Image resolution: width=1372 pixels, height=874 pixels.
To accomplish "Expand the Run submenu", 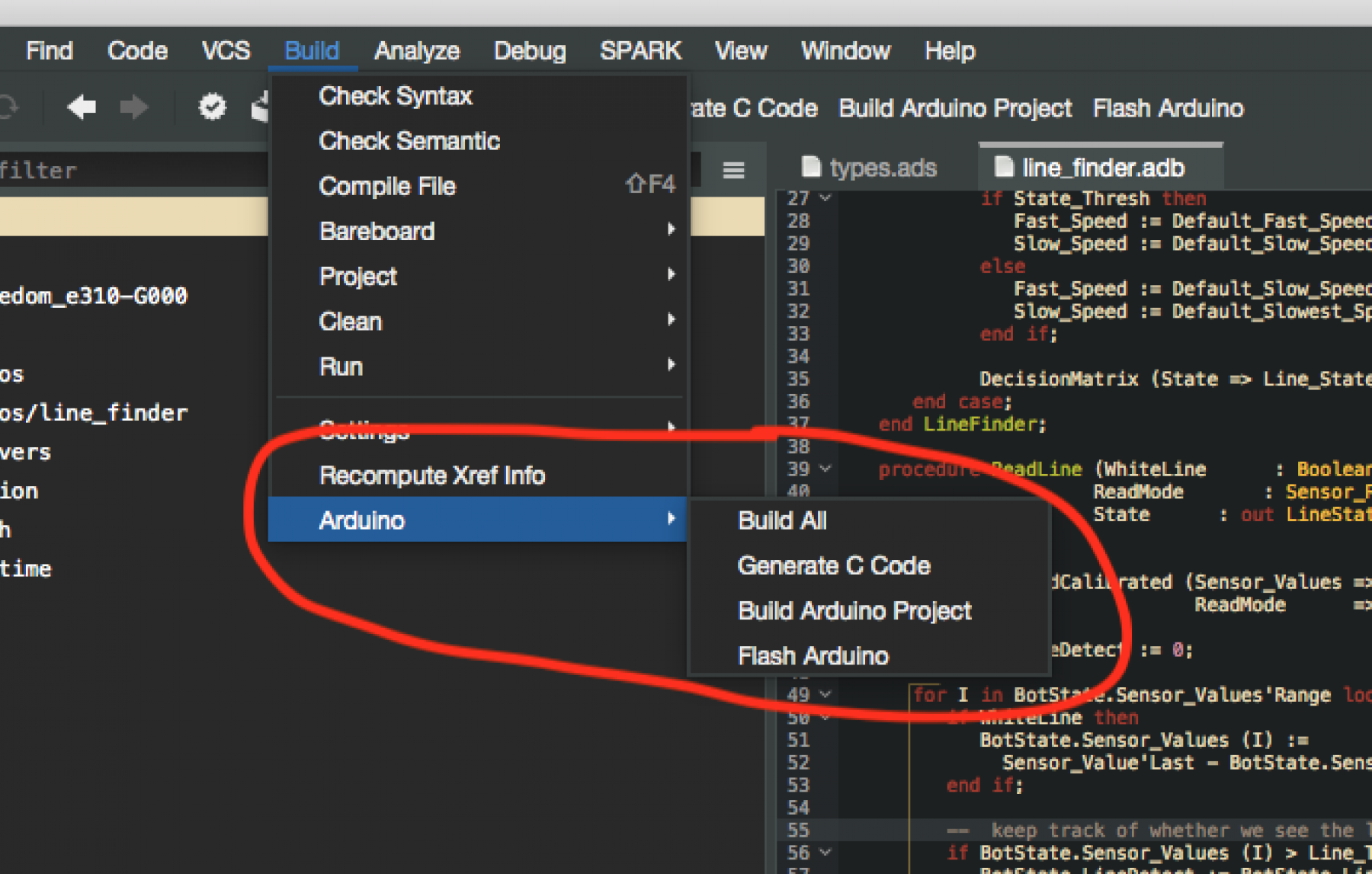I will (x=479, y=367).
